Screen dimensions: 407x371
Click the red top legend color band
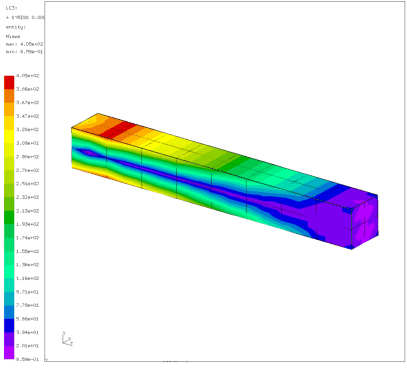[x=9, y=82]
